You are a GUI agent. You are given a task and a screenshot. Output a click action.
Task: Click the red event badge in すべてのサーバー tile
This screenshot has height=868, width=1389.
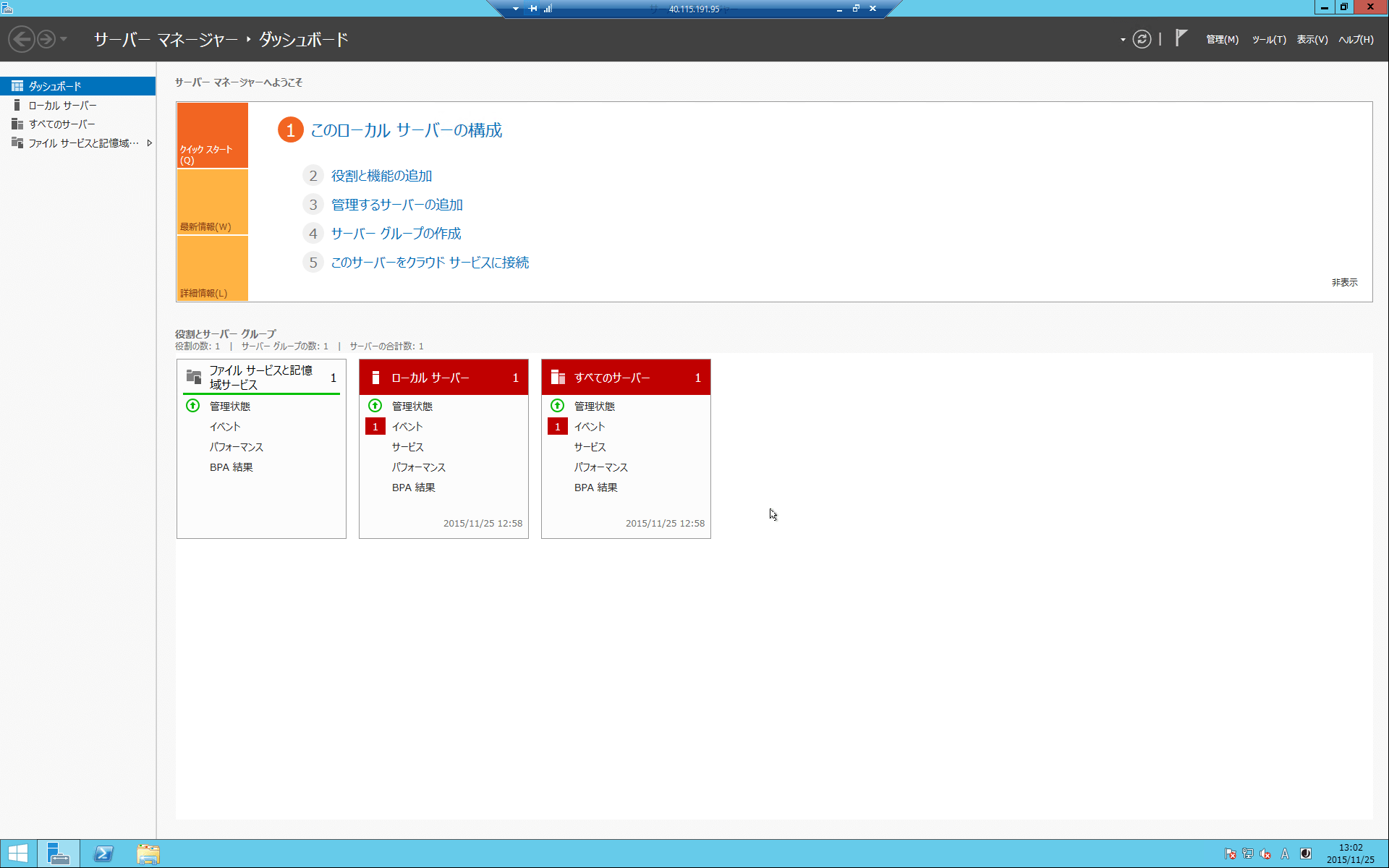(558, 427)
